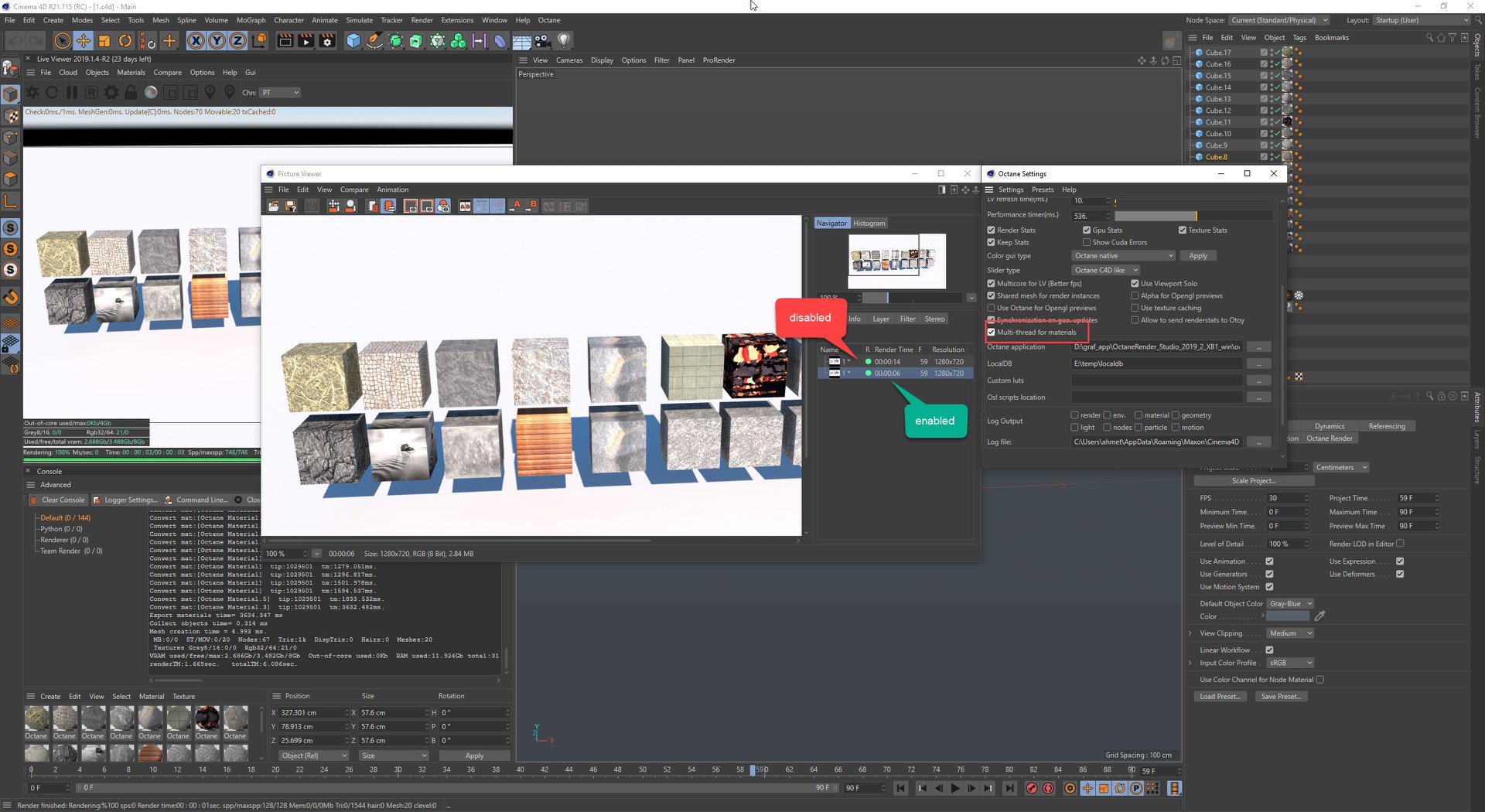Click Save Preset button
The height and width of the screenshot is (812, 1485).
click(x=1282, y=697)
